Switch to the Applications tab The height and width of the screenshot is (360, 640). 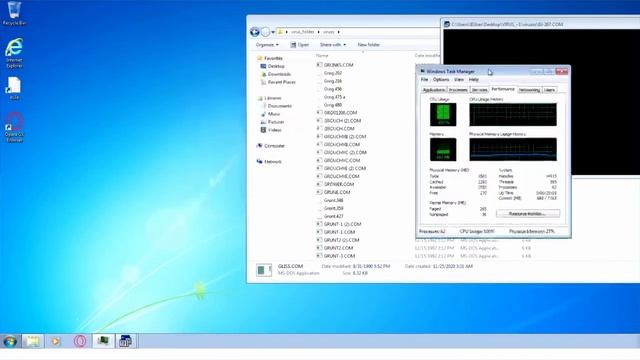pos(434,90)
